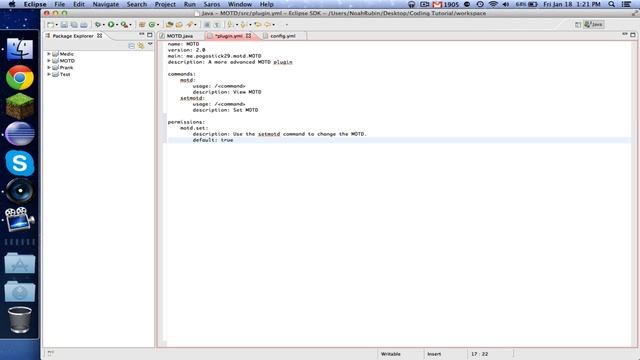Click the New file wizard icon
The height and width of the screenshot is (360, 640).
tap(50, 25)
